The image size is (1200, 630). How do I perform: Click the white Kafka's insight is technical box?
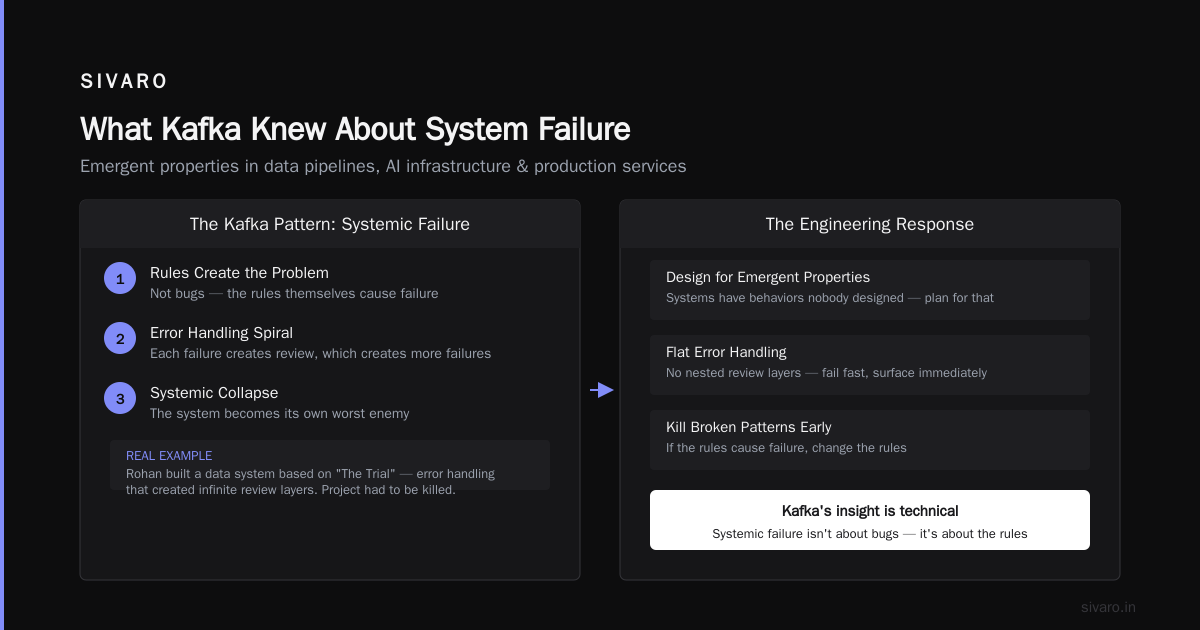coord(870,520)
